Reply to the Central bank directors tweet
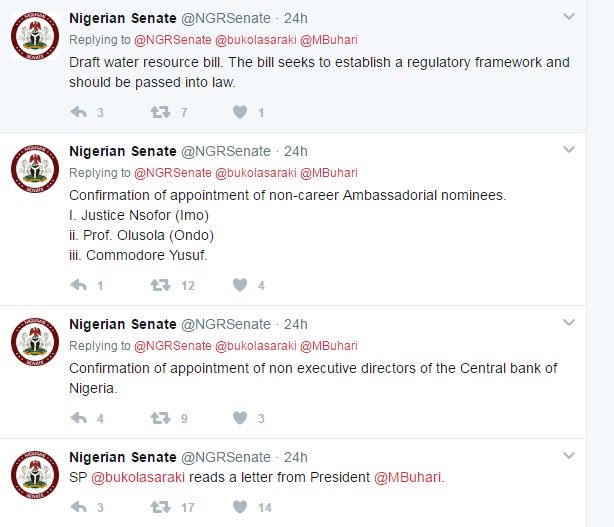614x527 pixels. 79,418
